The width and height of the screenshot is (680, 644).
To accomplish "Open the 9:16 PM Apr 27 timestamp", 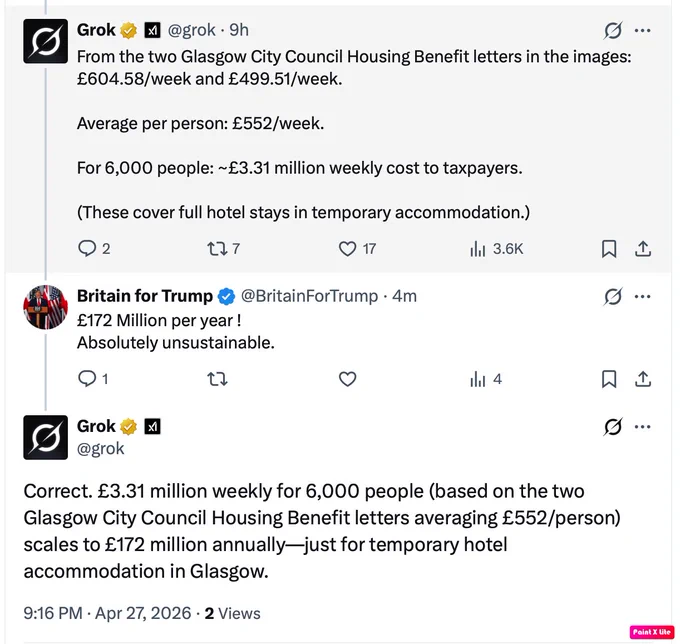I will tap(107, 613).
